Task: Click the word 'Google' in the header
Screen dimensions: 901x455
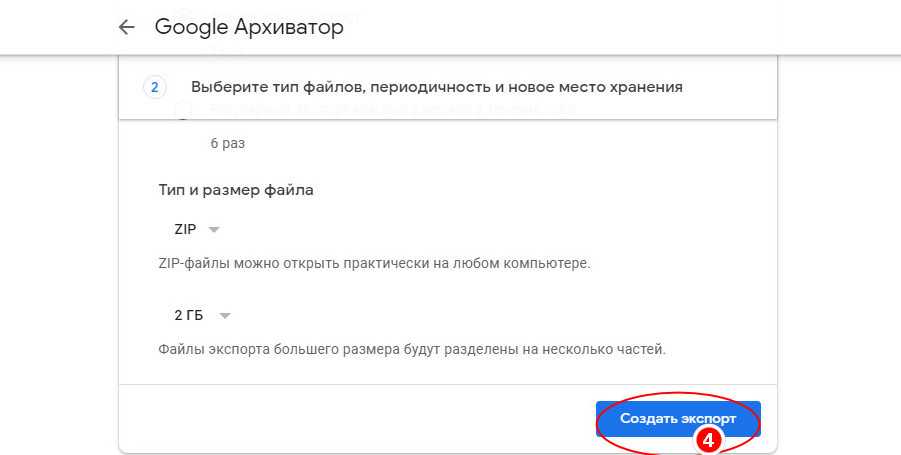Action: (x=190, y=28)
